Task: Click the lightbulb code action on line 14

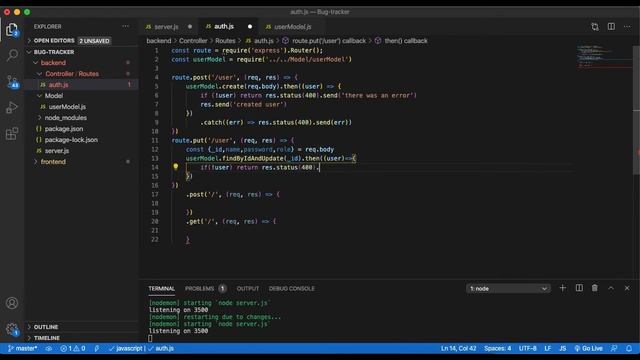Action: click(x=176, y=167)
